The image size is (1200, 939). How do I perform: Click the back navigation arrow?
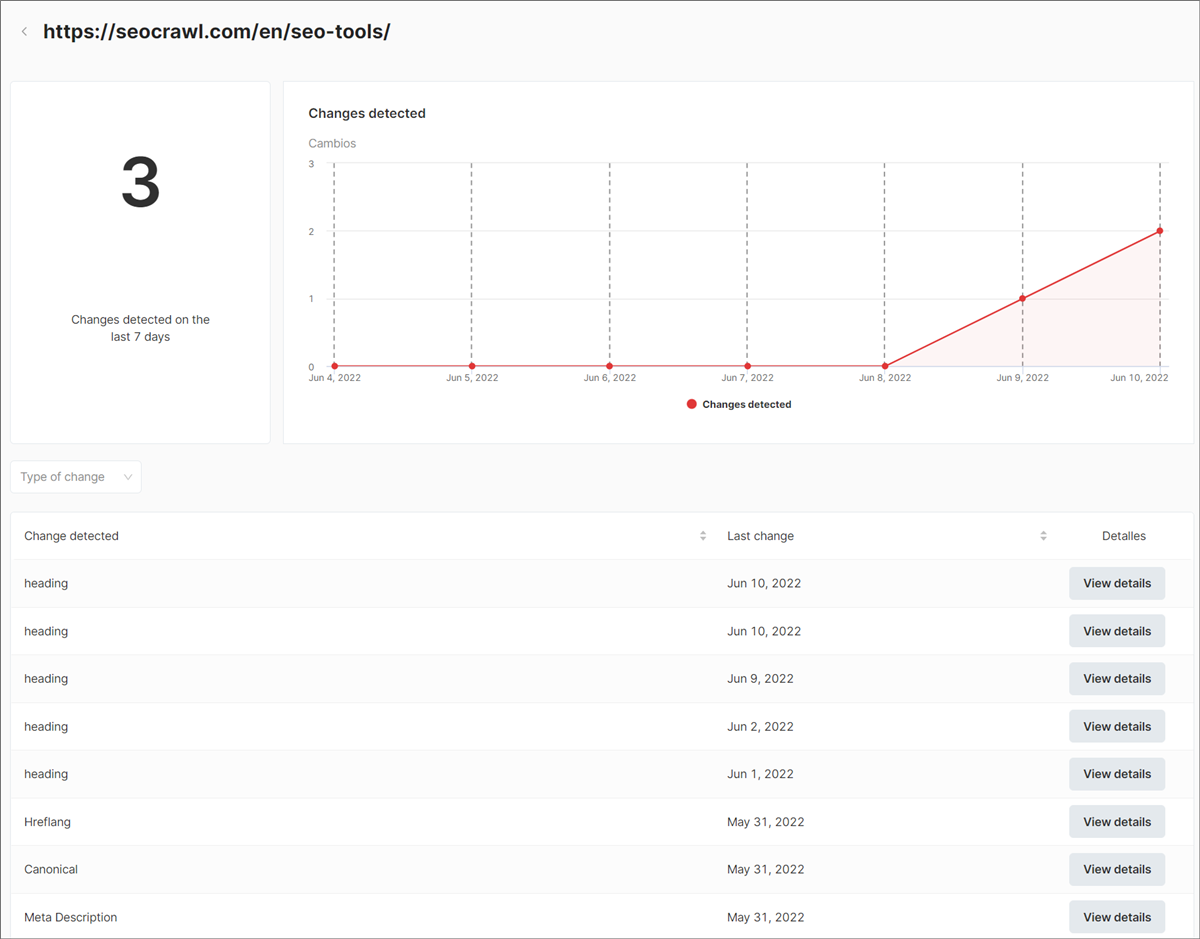coord(24,30)
